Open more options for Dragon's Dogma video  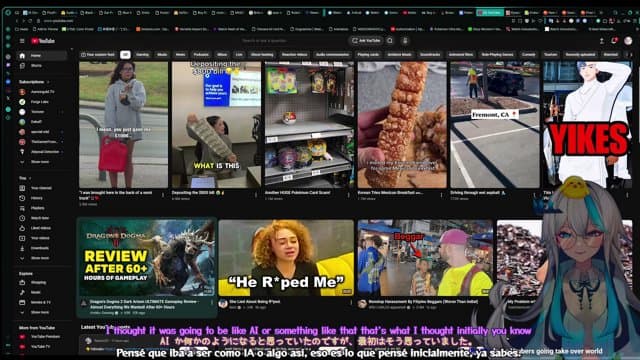[212, 303]
